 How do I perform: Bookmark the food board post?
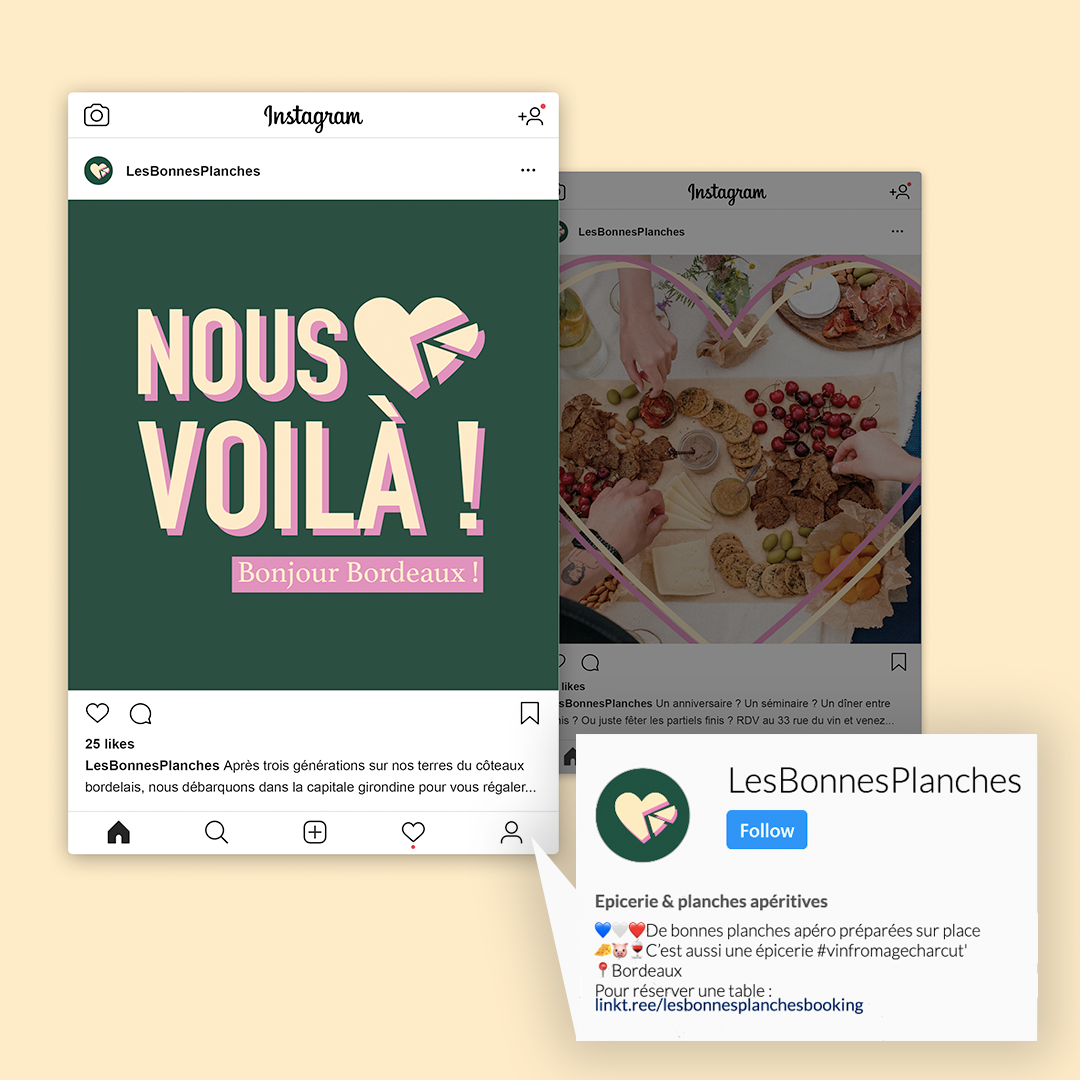pos(899,662)
